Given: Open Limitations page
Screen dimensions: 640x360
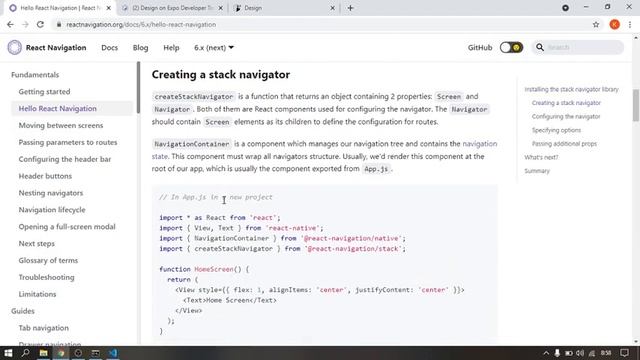Looking at the screenshot, I should [38, 294].
